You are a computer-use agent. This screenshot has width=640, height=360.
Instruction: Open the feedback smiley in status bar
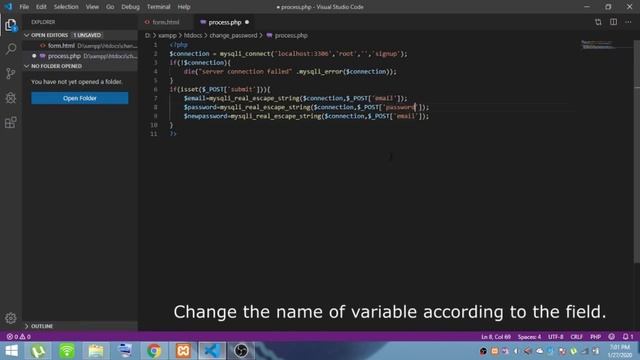click(x=611, y=337)
